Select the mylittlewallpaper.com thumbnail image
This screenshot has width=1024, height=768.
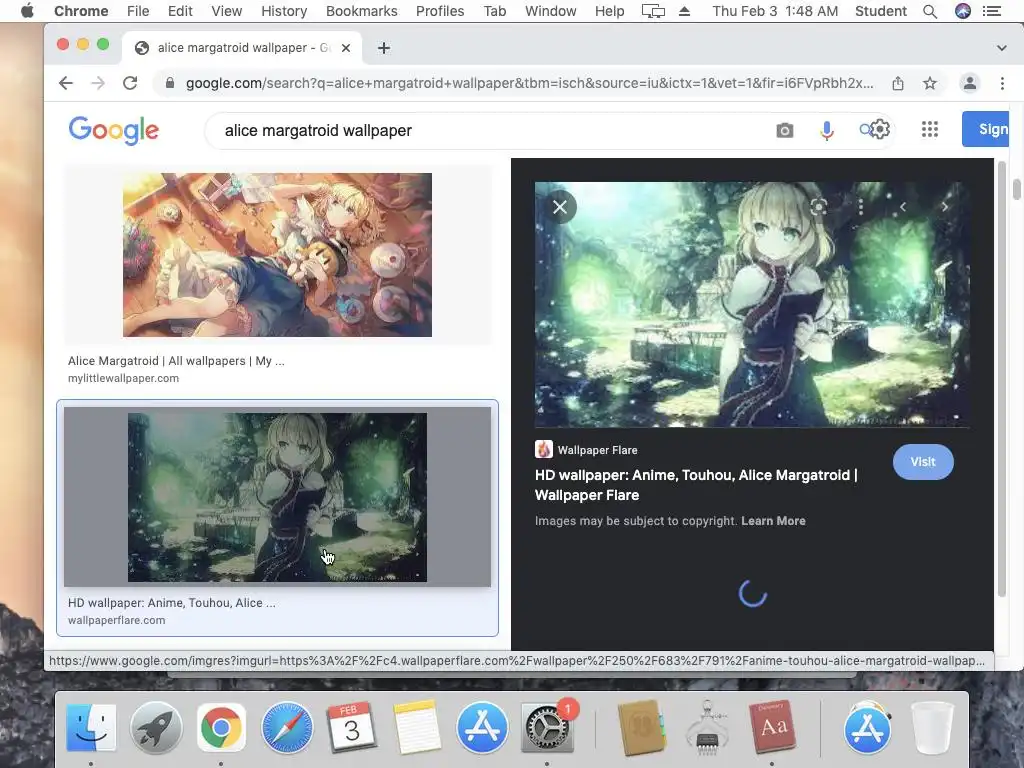click(277, 255)
